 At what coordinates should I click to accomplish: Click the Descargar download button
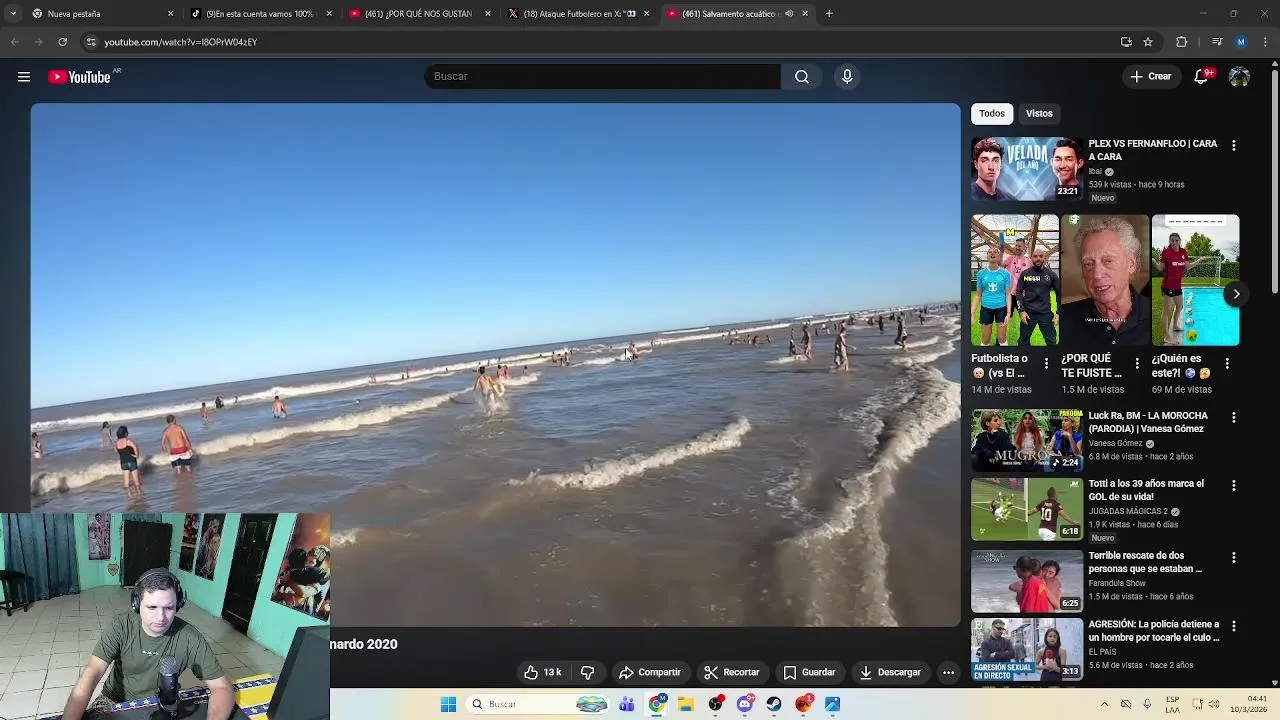point(890,673)
